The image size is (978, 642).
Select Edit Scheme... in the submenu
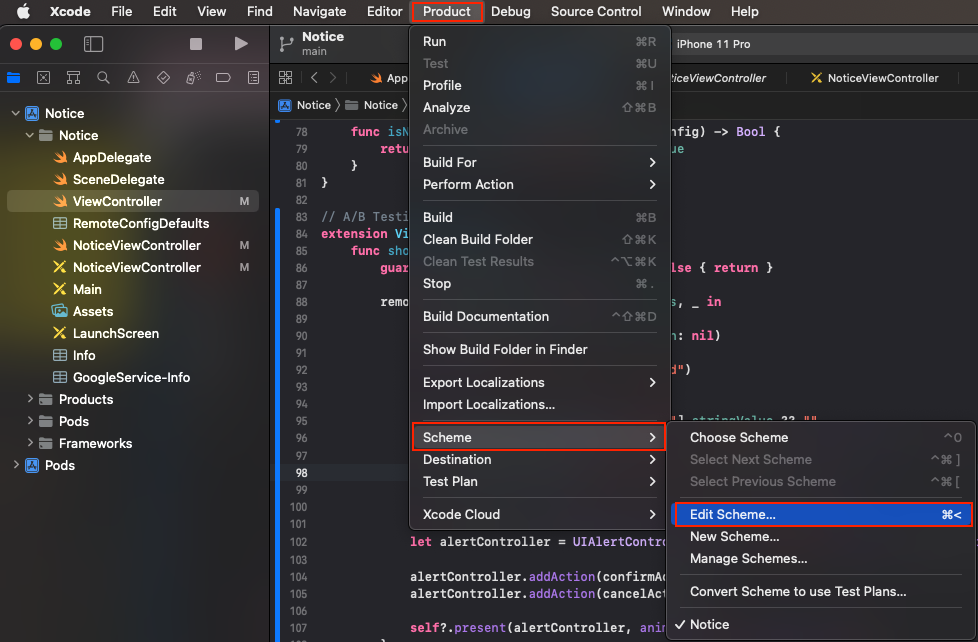(823, 514)
